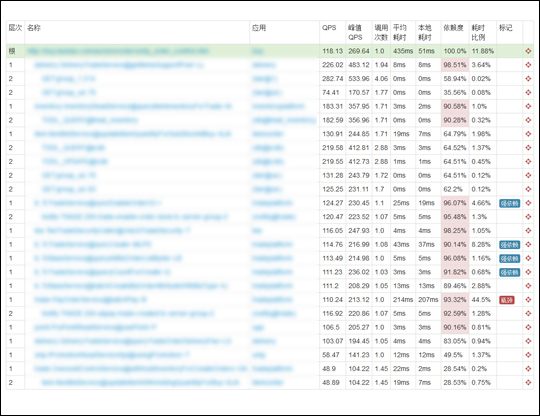Sort by the 依赖度 column header
540x416 pixels.
[453, 28]
